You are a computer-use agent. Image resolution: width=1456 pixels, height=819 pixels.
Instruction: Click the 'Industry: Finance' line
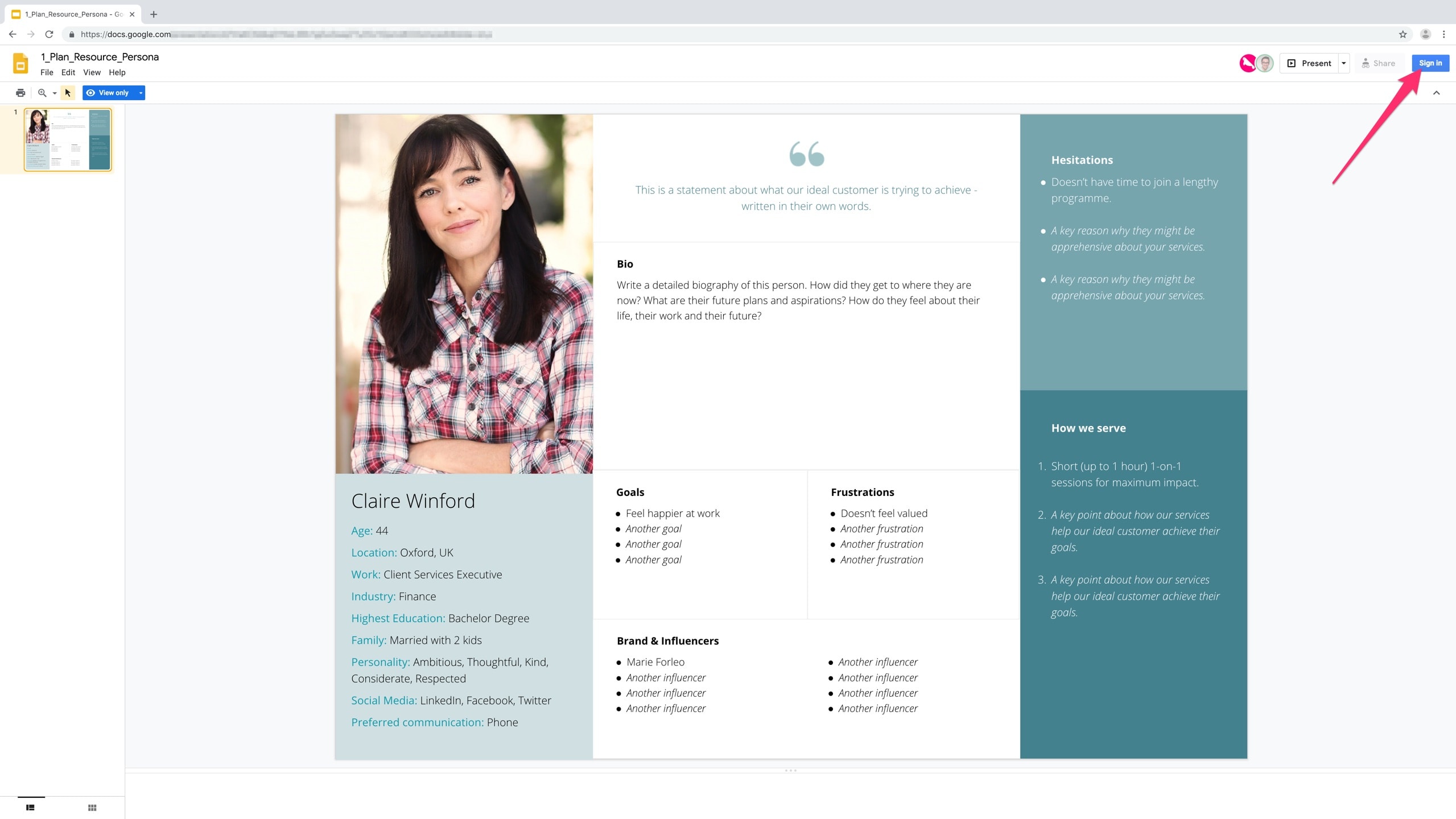(394, 596)
